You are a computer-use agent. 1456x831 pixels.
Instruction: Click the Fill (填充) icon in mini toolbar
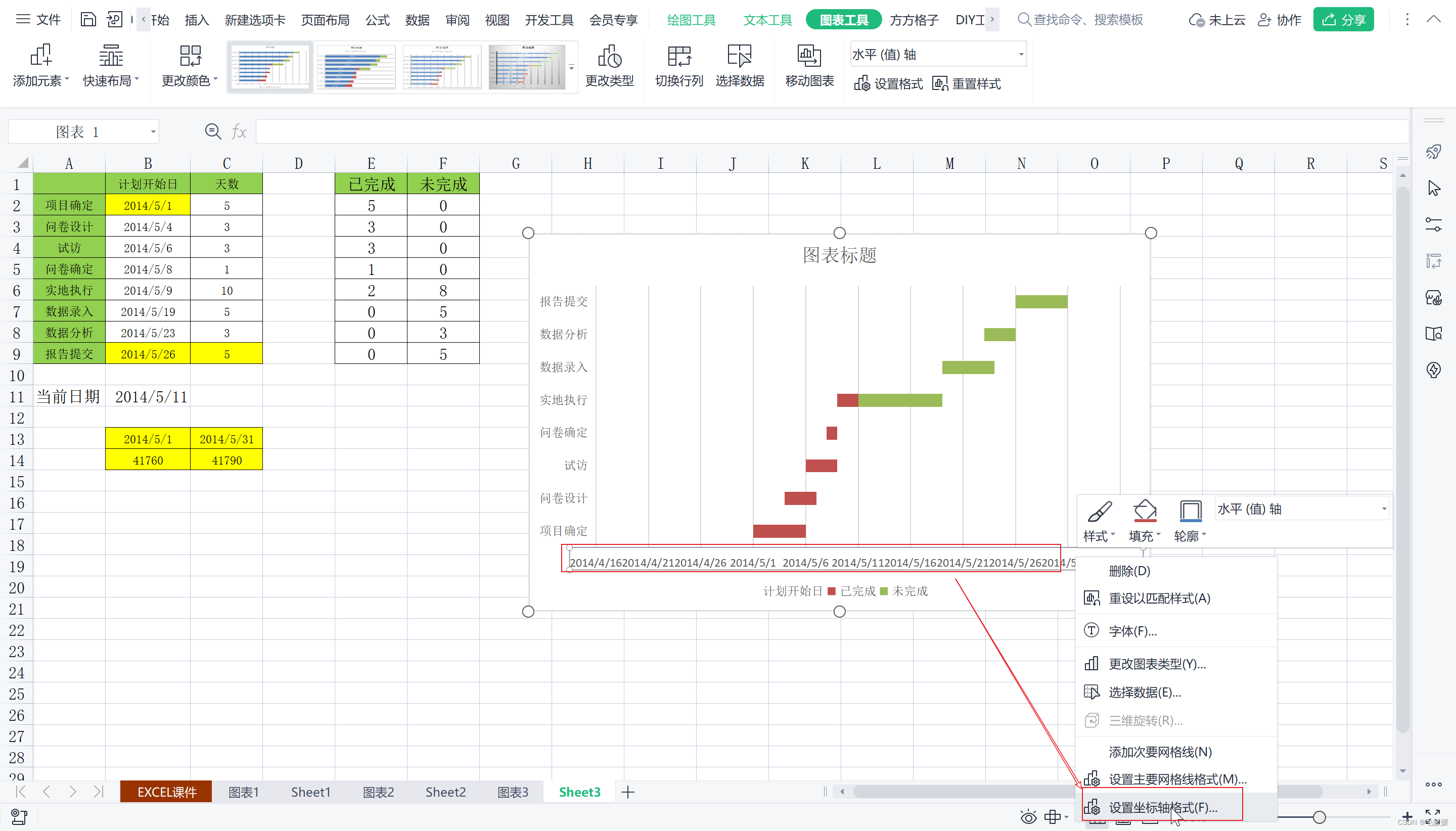click(1145, 511)
